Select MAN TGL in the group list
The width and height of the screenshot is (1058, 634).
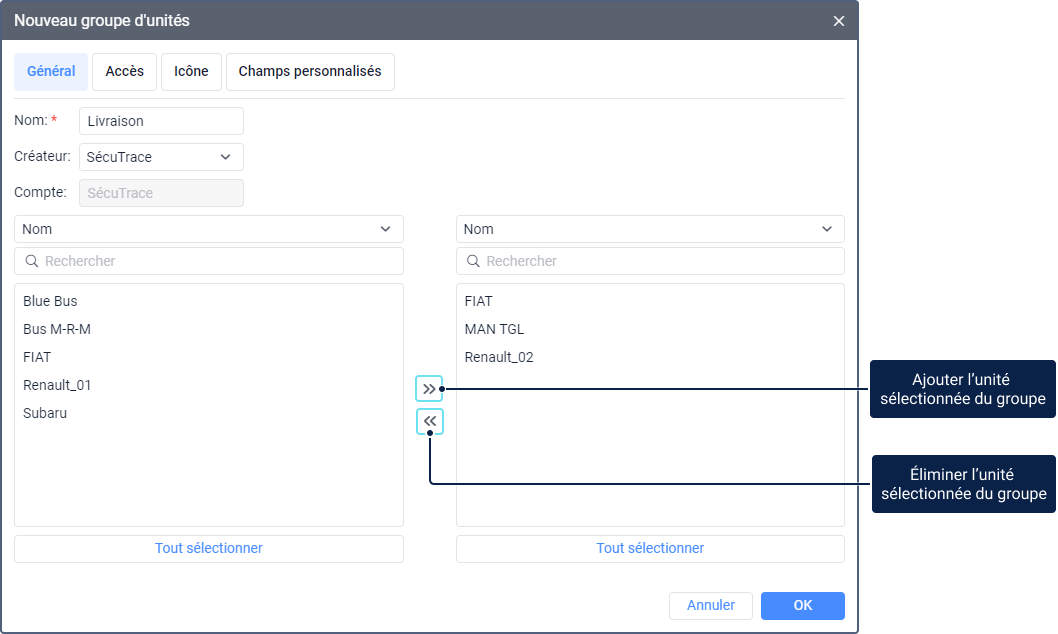(x=494, y=329)
